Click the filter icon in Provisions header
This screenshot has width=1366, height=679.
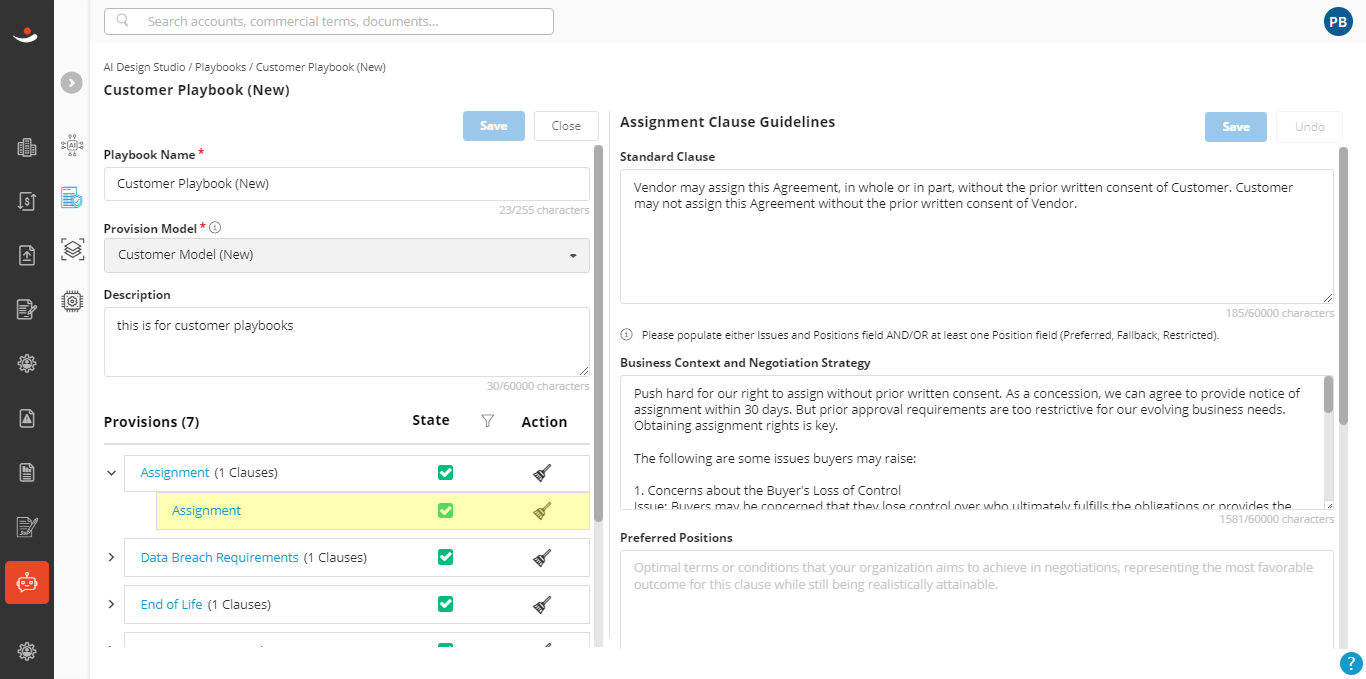click(x=487, y=421)
